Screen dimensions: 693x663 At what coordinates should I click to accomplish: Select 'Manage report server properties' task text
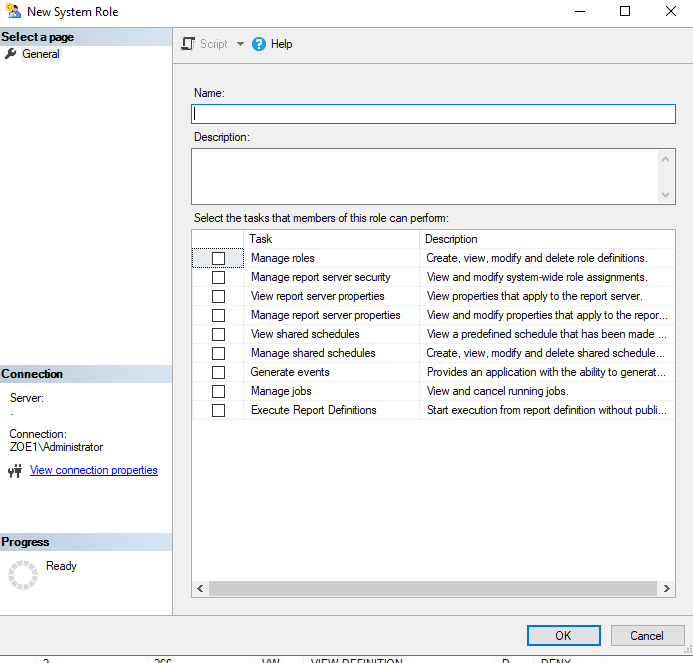(326, 315)
